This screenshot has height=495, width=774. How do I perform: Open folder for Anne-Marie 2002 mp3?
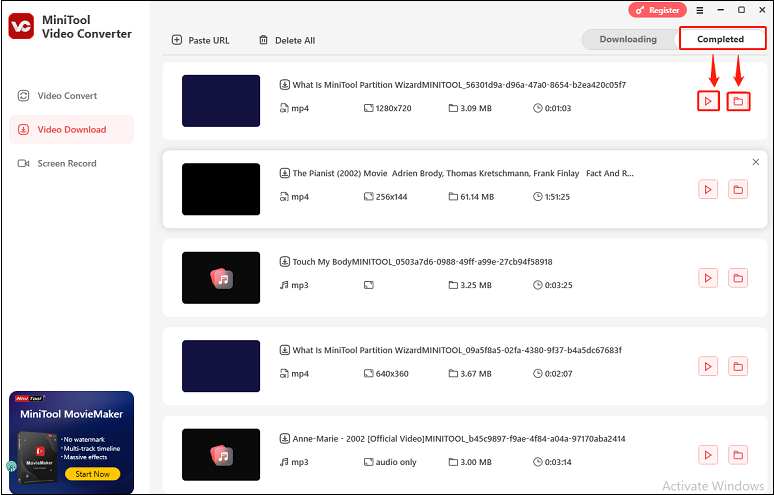click(738, 455)
